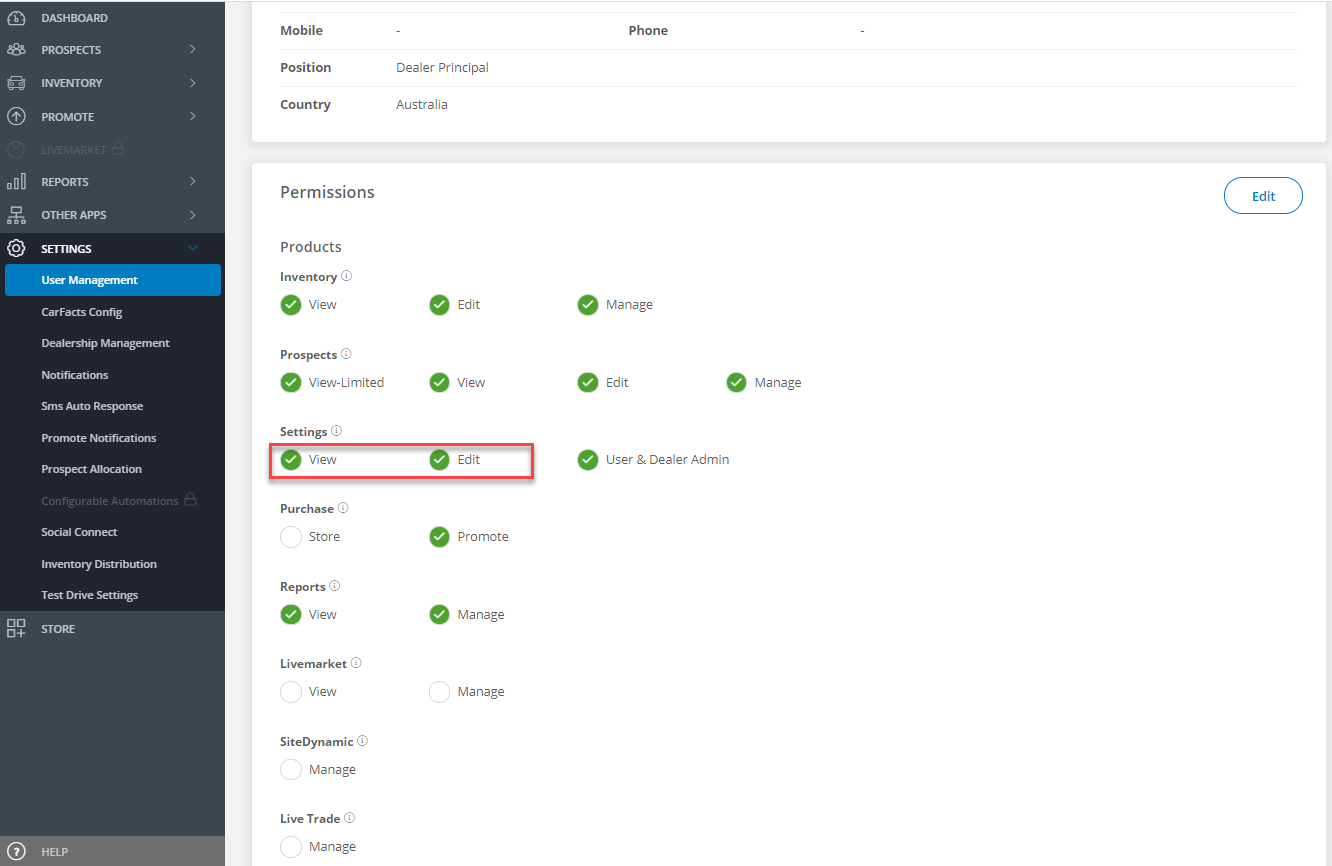Expand the Reports submenu arrow

[x=193, y=182]
